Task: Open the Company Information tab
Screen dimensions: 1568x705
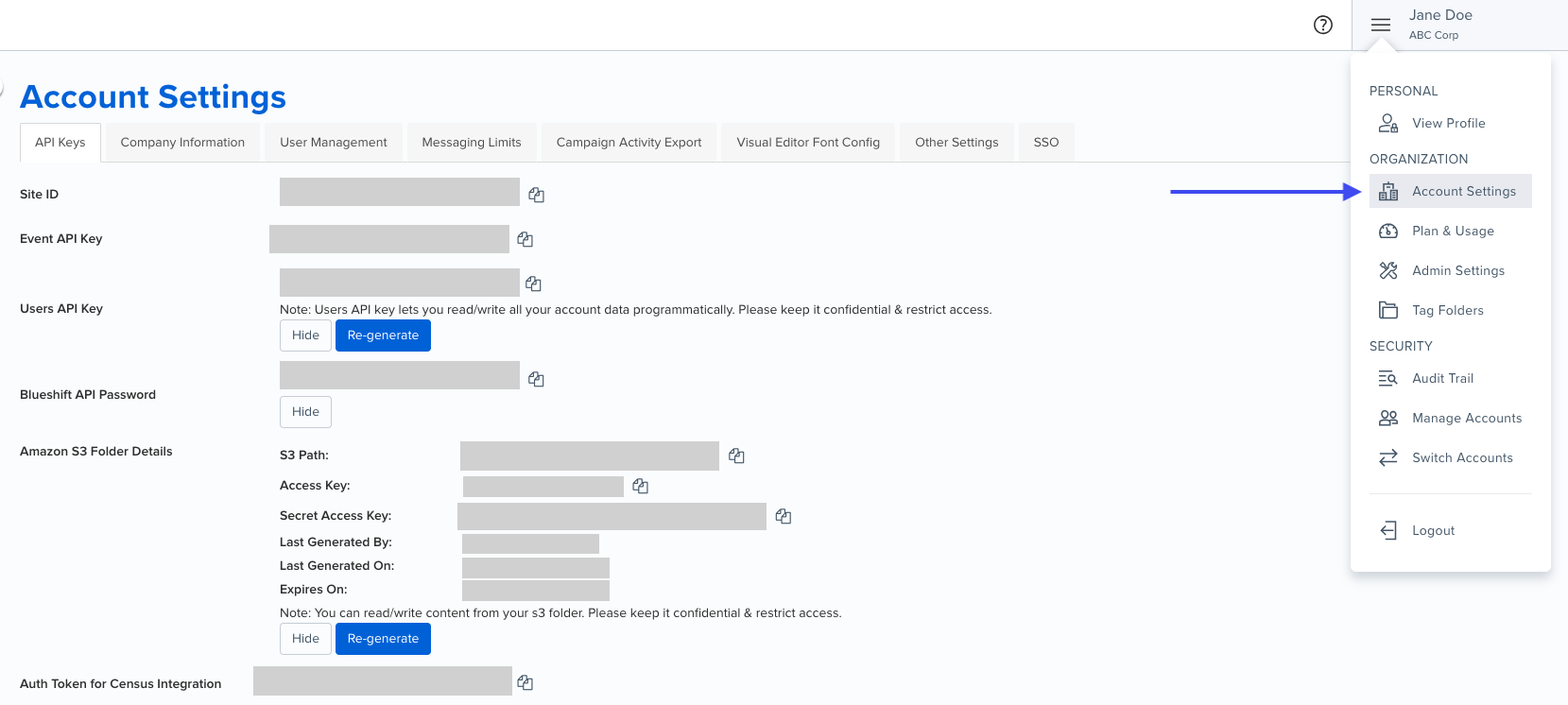Action: coord(182,143)
